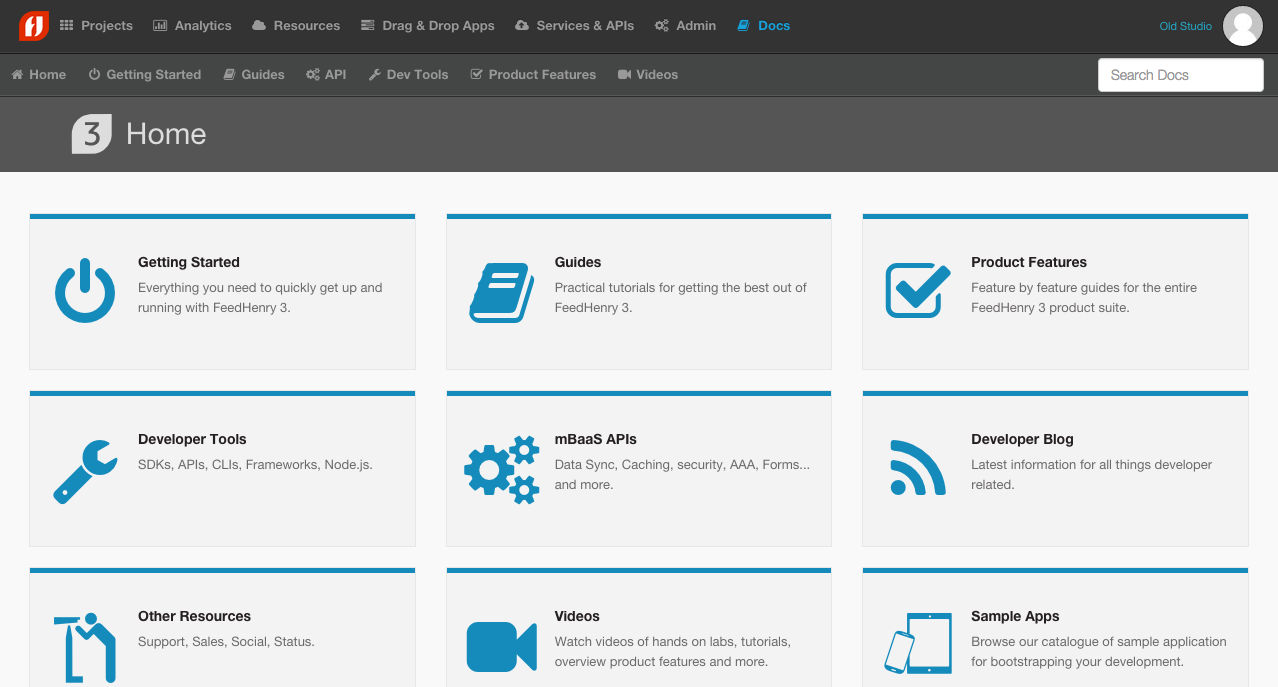This screenshot has width=1278, height=687.
Task: Open the Analytics section
Action: pyautogui.click(x=192, y=26)
